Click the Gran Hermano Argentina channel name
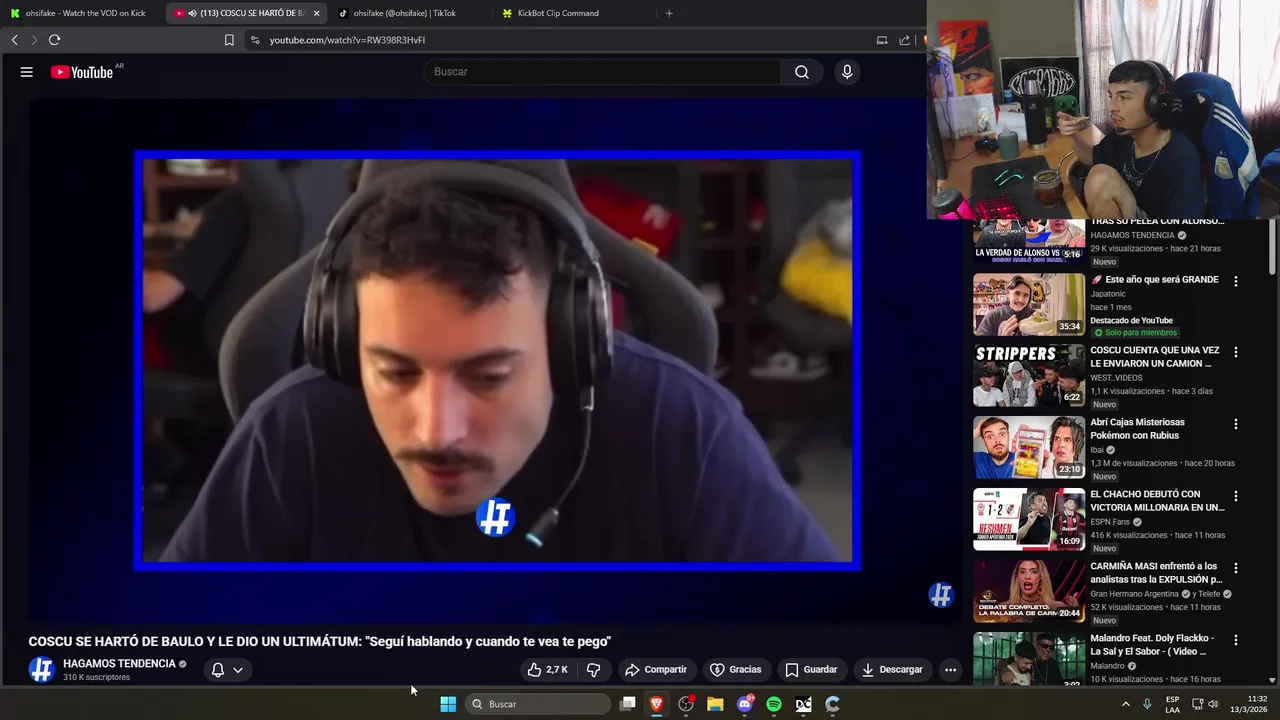Image resolution: width=1280 pixels, height=720 pixels. (x=1135, y=594)
